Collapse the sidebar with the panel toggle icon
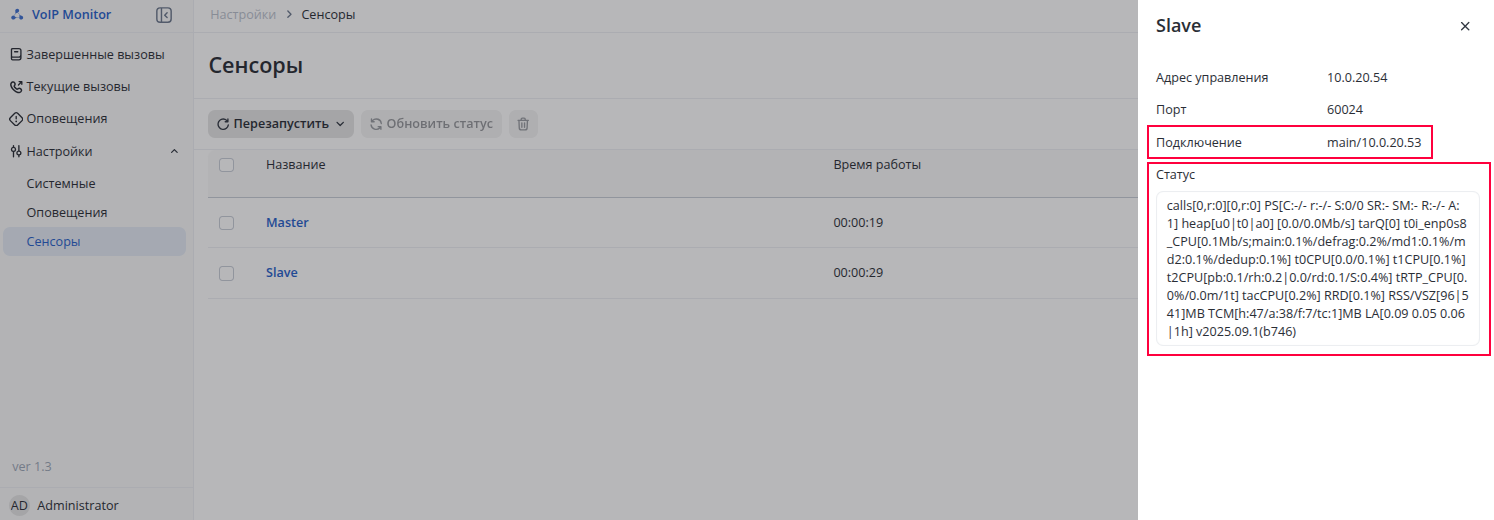 (164, 15)
